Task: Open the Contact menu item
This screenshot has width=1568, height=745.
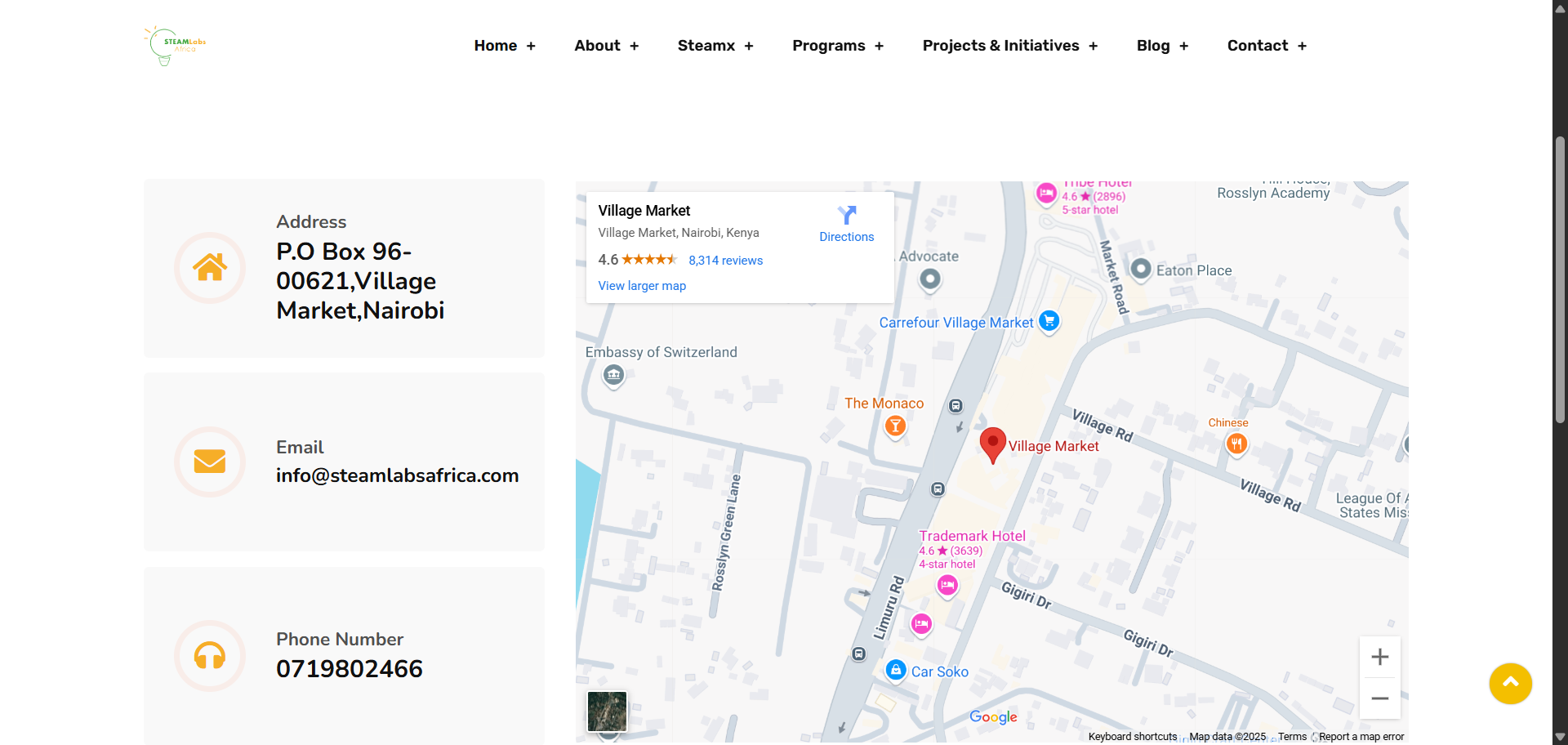Action: pyautogui.click(x=1258, y=46)
